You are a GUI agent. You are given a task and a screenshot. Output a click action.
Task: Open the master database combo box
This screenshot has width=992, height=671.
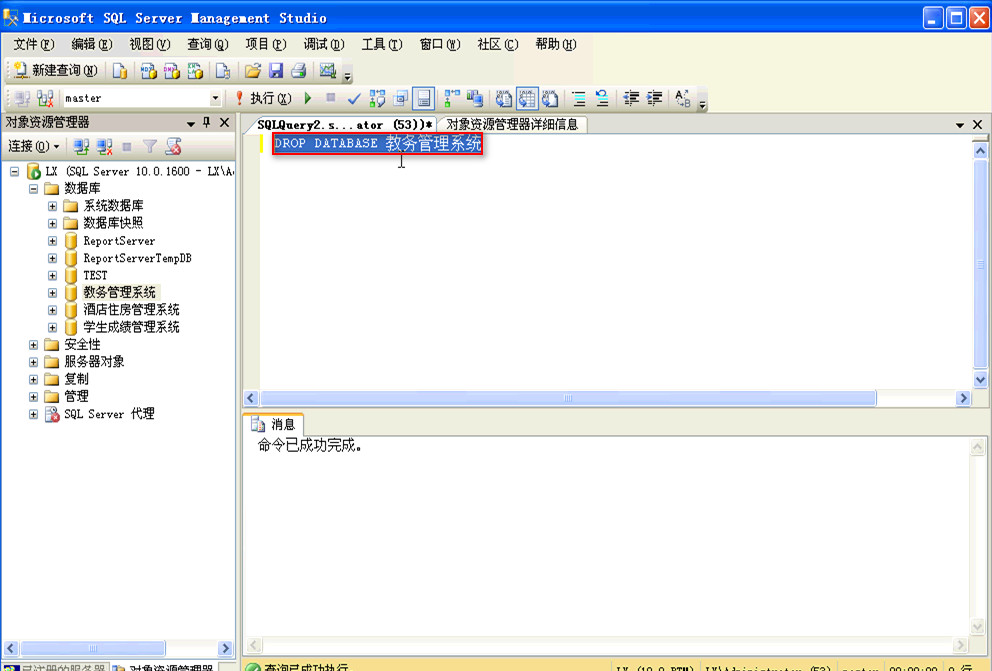(x=142, y=98)
